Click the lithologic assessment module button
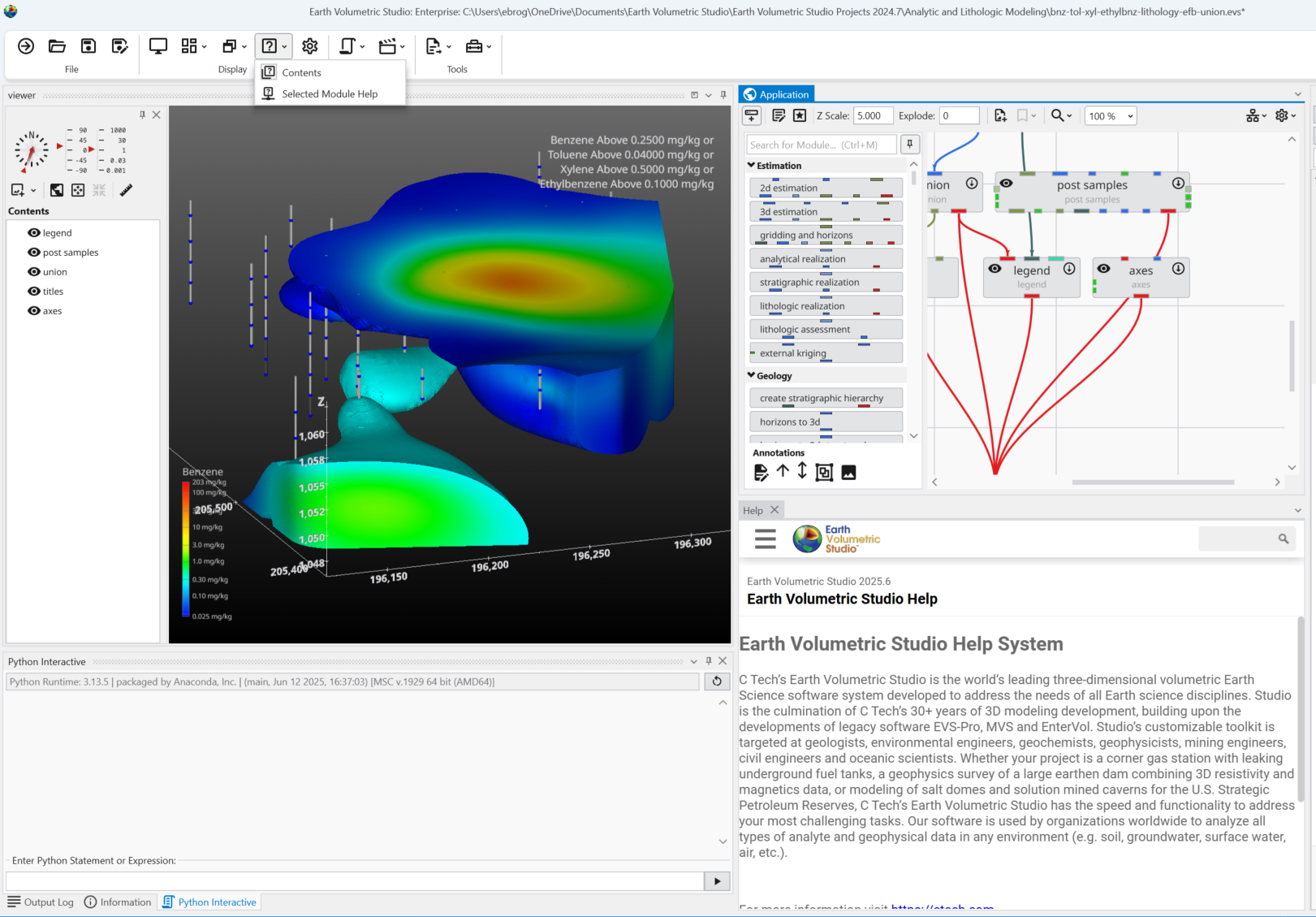The width and height of the screenshot is (1316, 917). tap(825, 330)
